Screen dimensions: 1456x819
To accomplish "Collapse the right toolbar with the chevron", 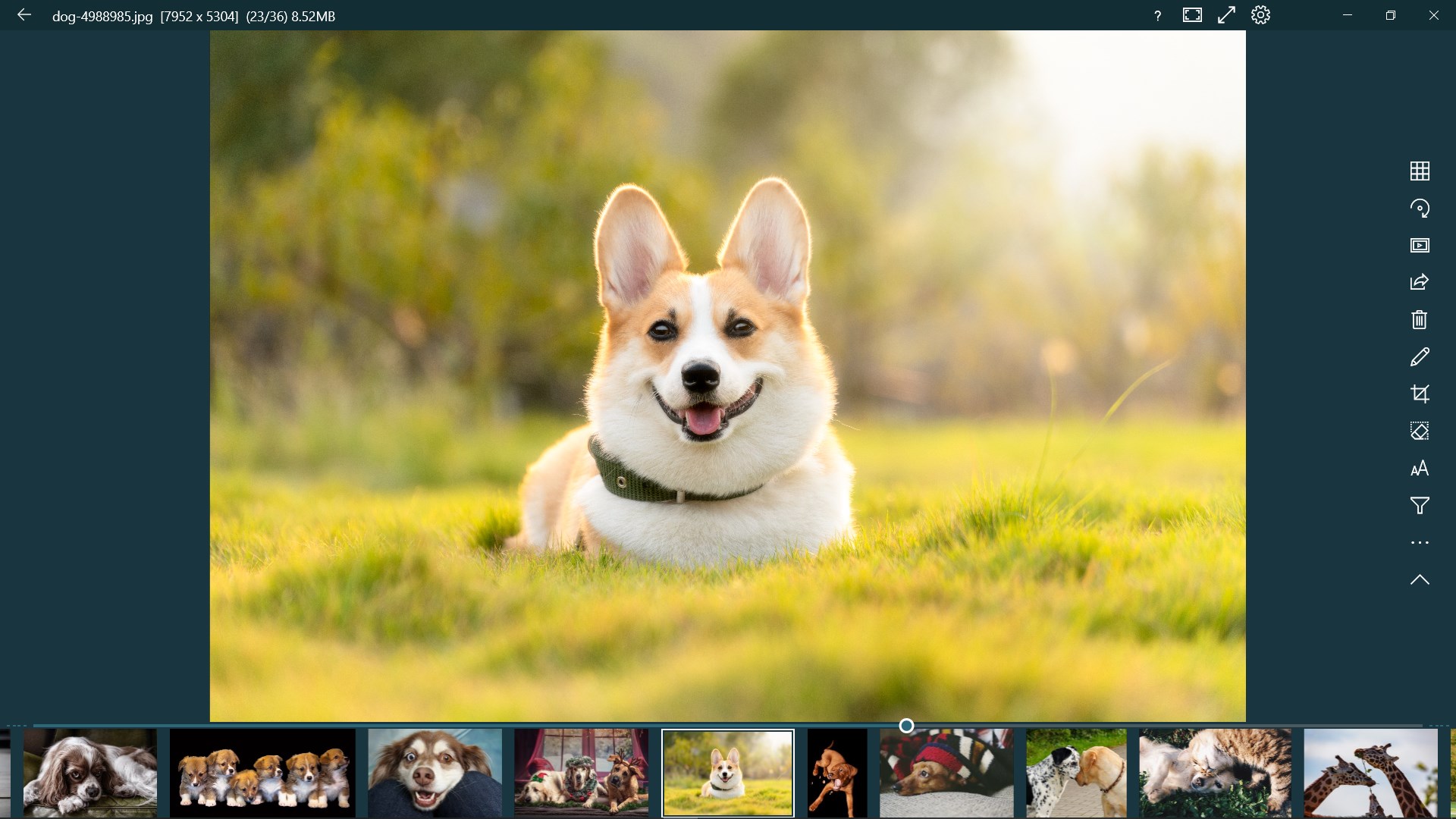I will (x=1421, y=579).
